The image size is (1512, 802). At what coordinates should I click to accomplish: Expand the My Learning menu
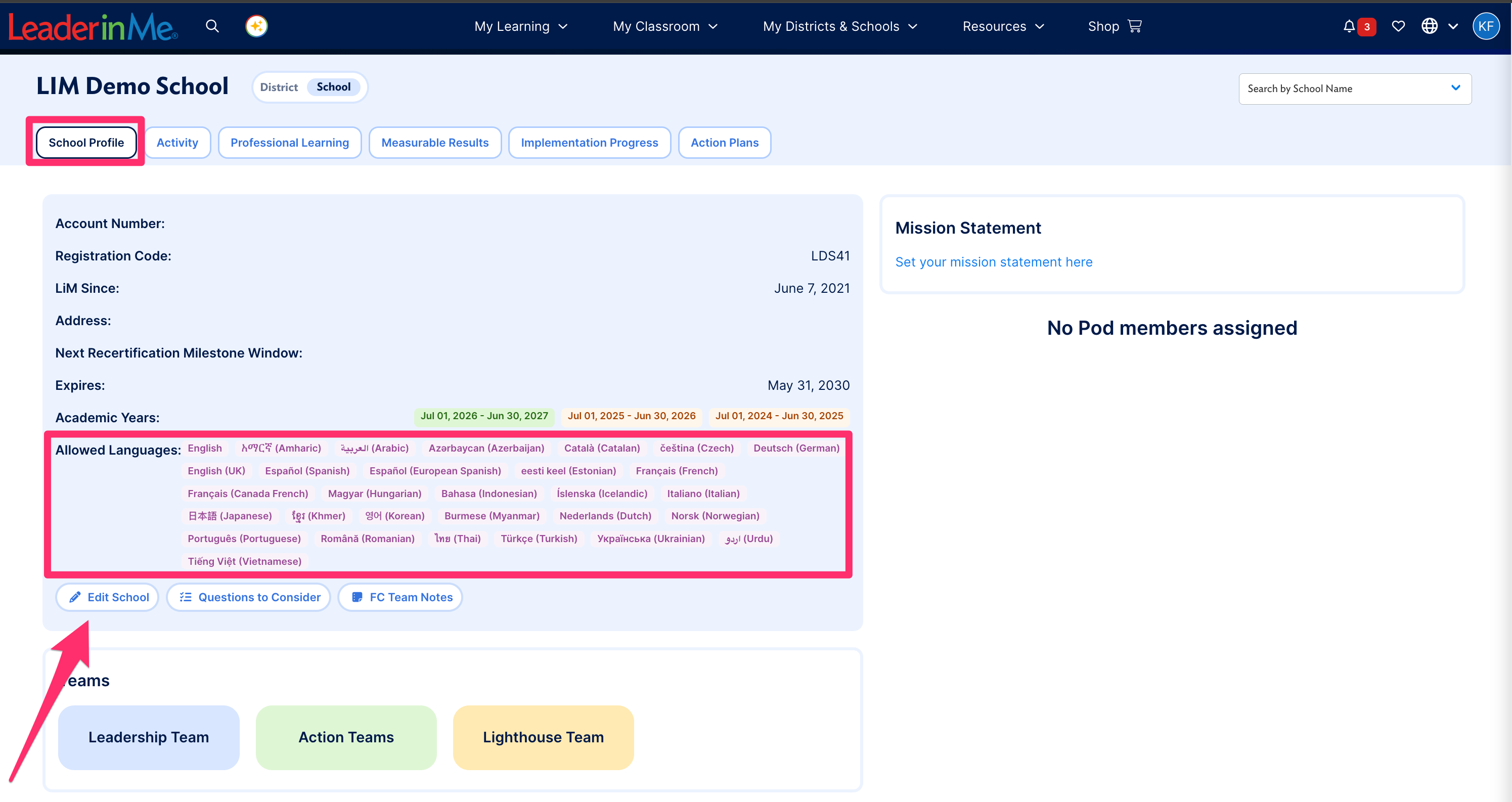point(521,26)
